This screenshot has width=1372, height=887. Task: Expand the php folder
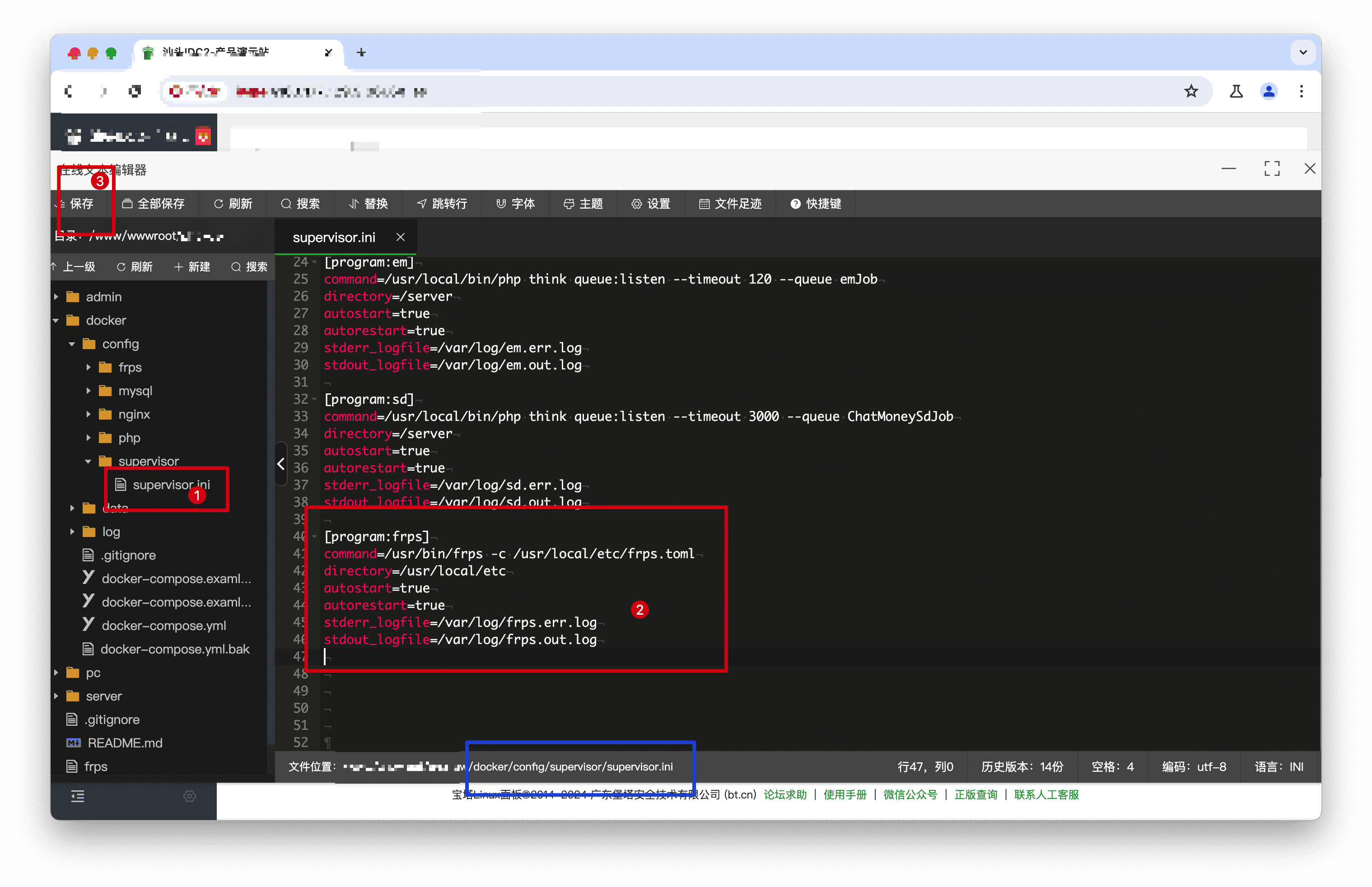pos(88,439)
